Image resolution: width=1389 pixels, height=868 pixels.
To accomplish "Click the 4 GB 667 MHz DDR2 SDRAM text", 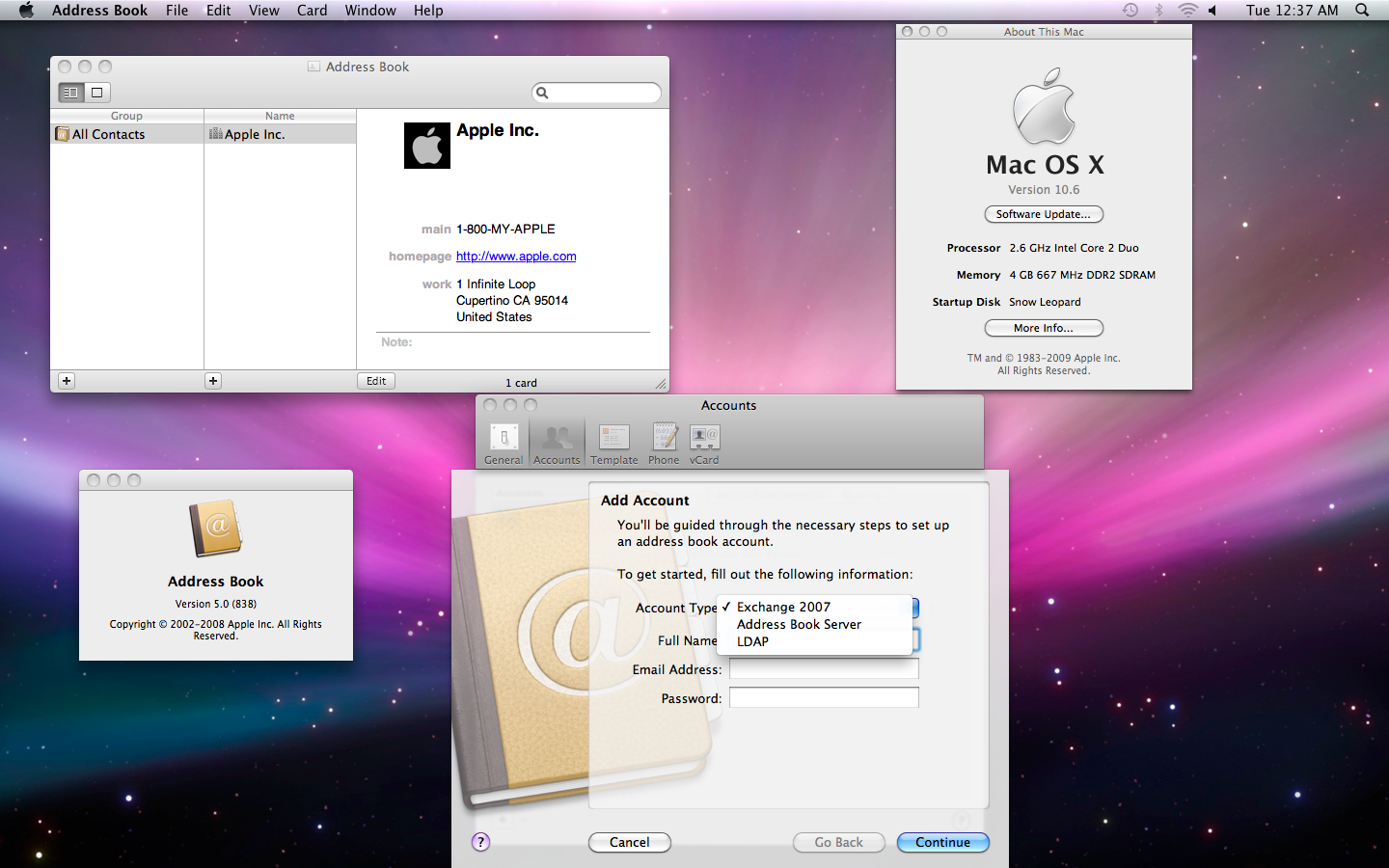I will pos(1082,275).
